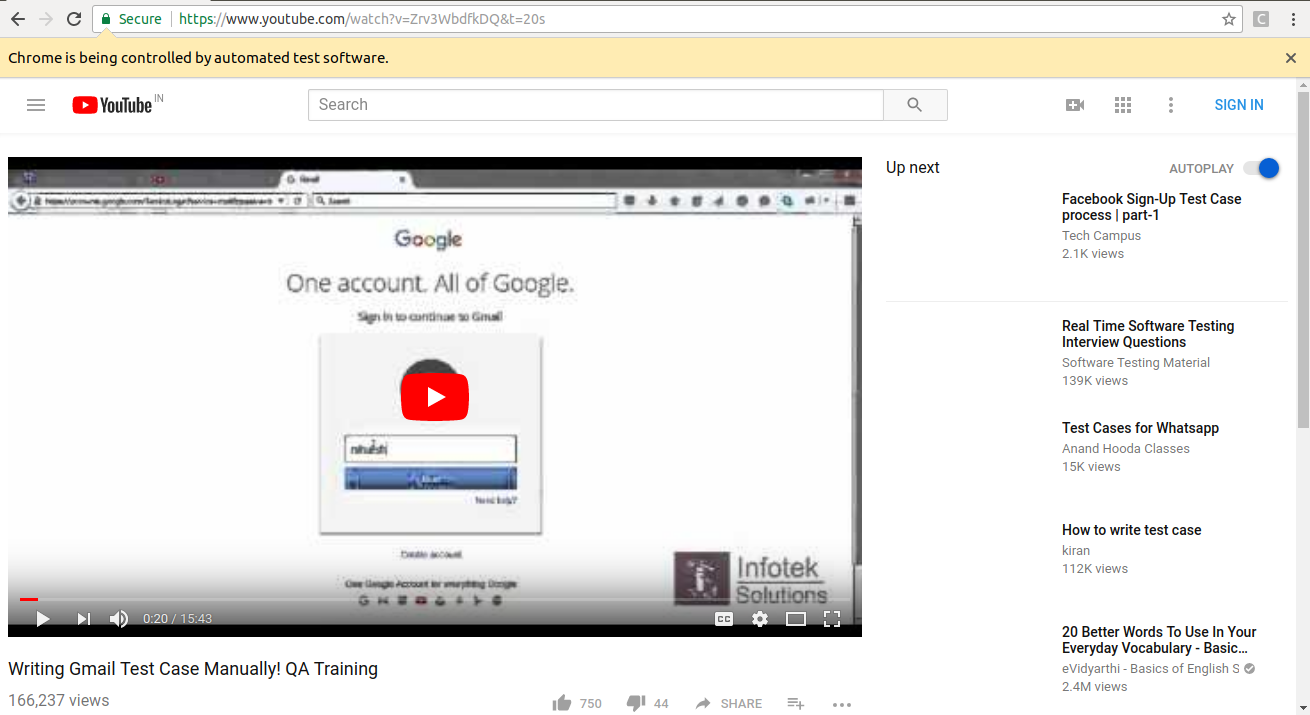1310x715 pixels.
Task: Open the upload video camera icon
Action: [x=1075, y=105]
